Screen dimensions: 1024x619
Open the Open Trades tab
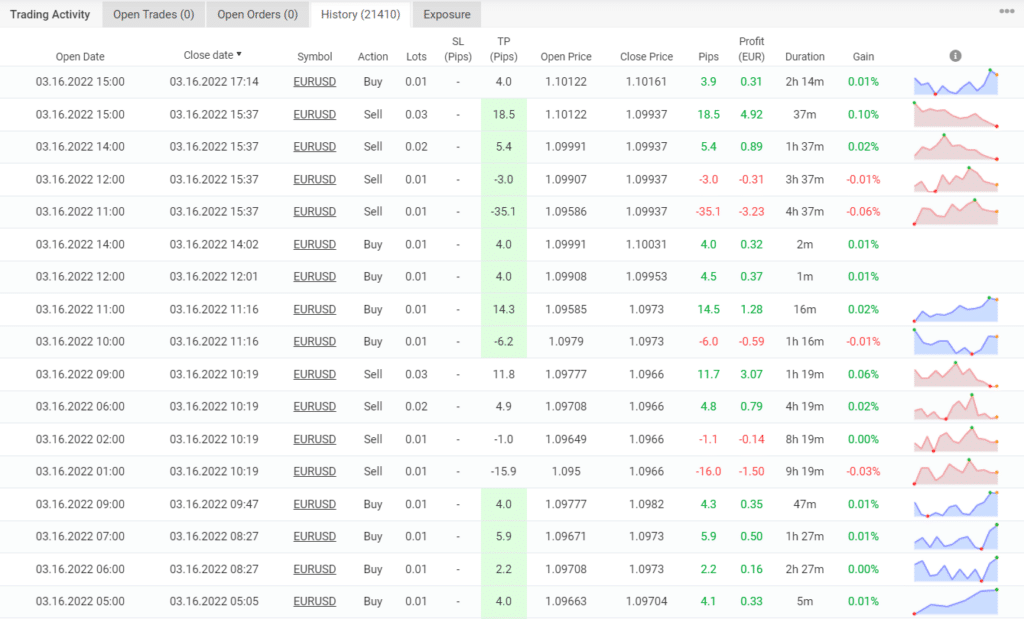(x=152, y=14)
